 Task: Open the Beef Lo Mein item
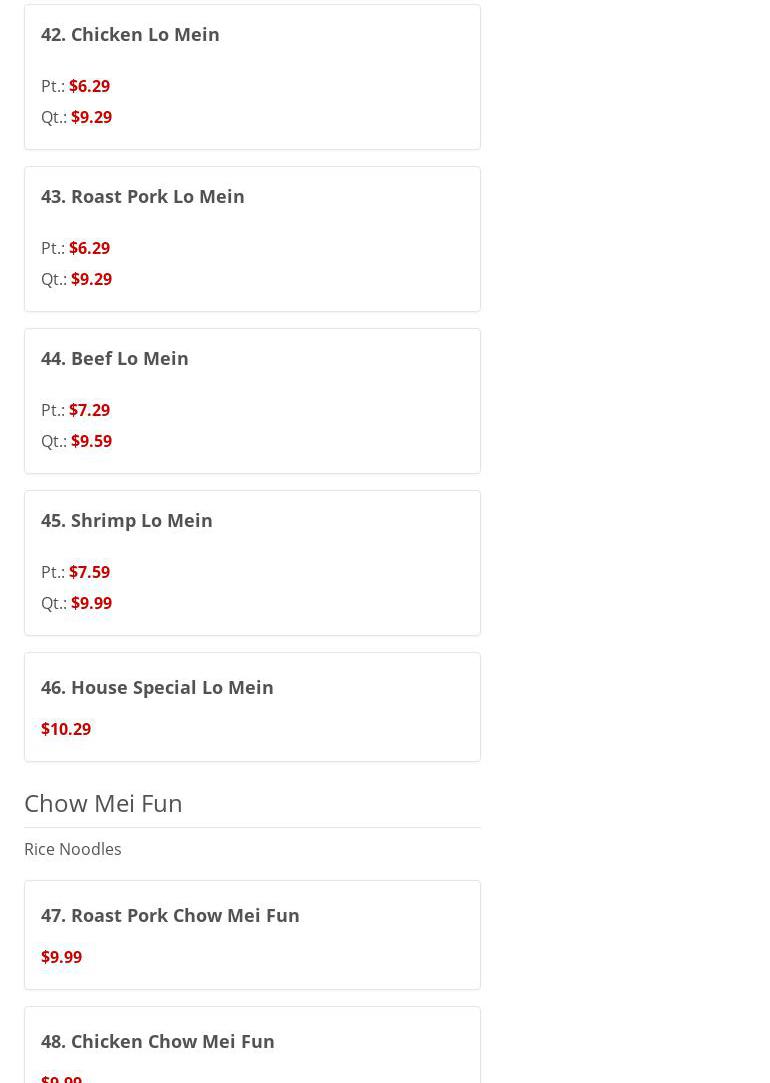point(115,358)
